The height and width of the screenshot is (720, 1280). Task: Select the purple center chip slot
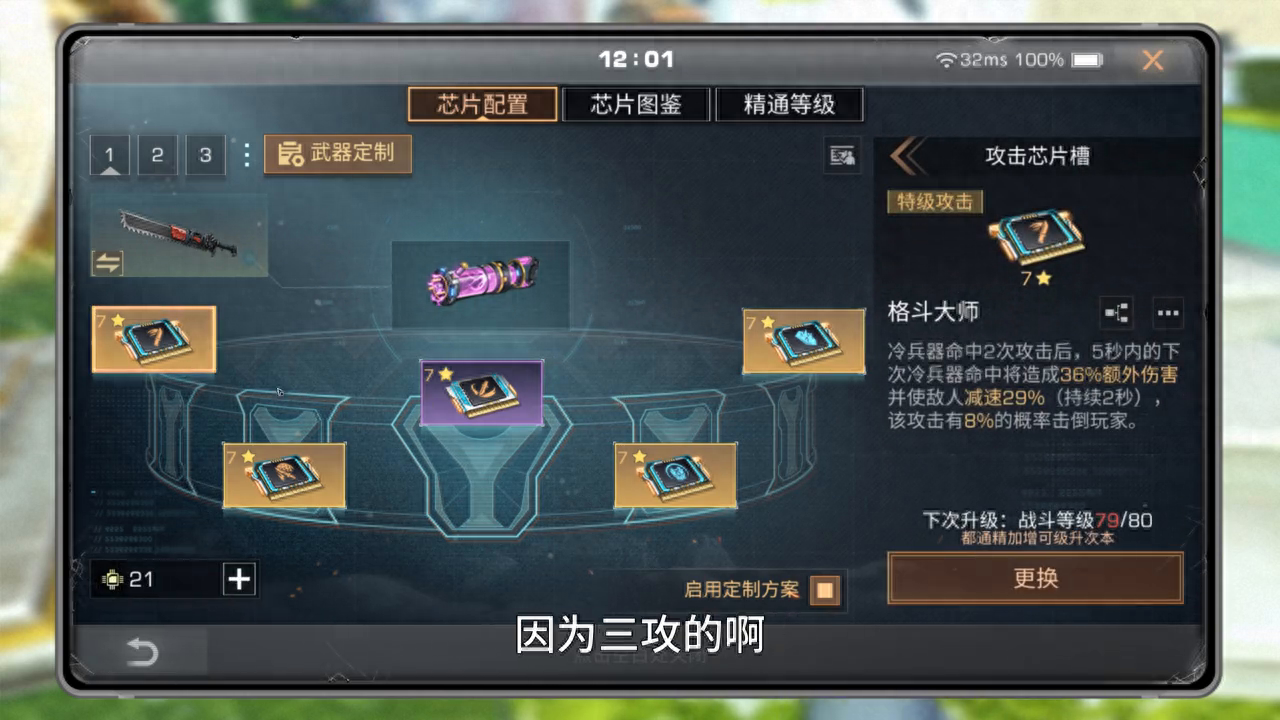point(482,392)
